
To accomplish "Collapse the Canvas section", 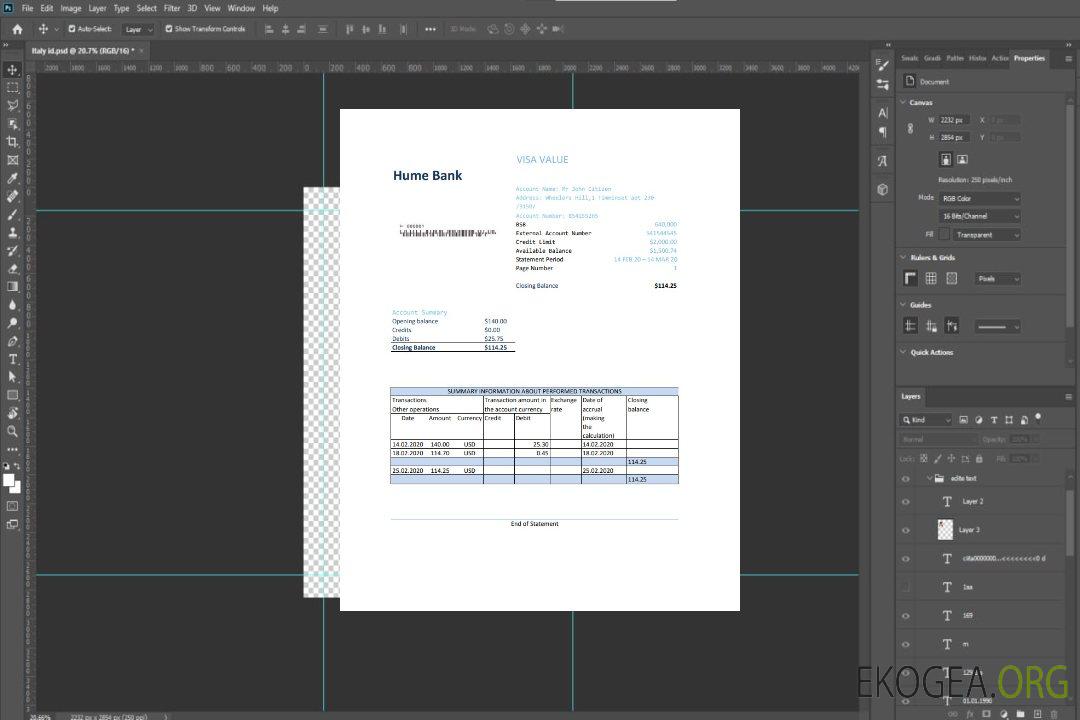I will [x=904, y=102].
